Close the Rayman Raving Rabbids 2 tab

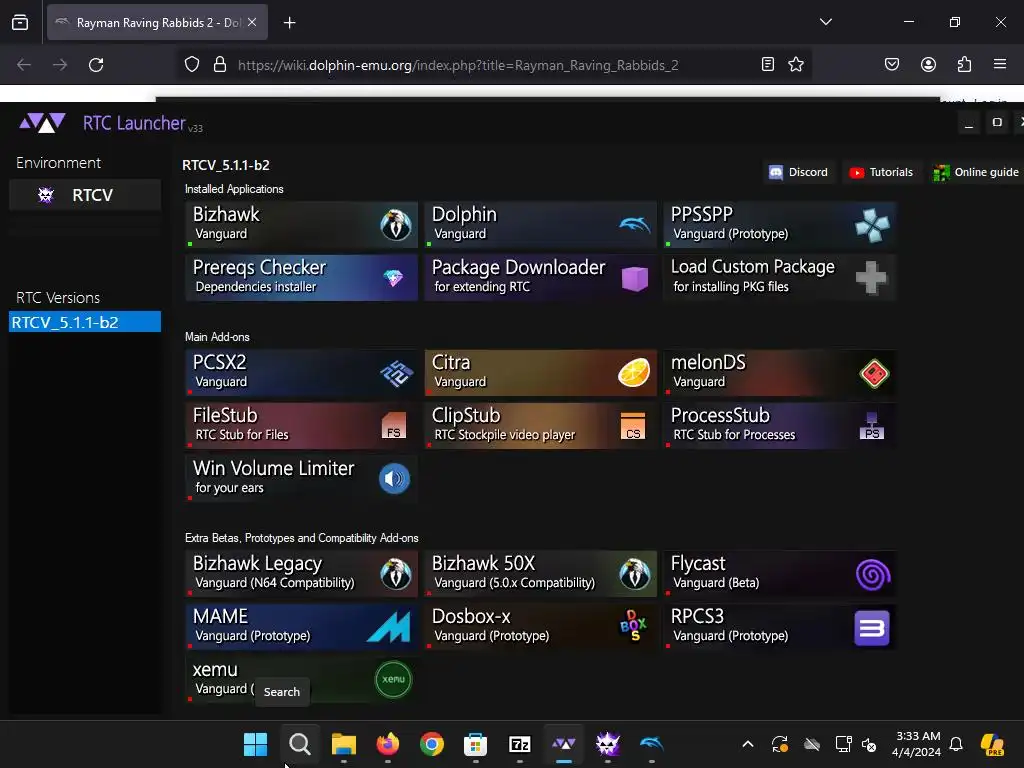(x=252, y=22)
